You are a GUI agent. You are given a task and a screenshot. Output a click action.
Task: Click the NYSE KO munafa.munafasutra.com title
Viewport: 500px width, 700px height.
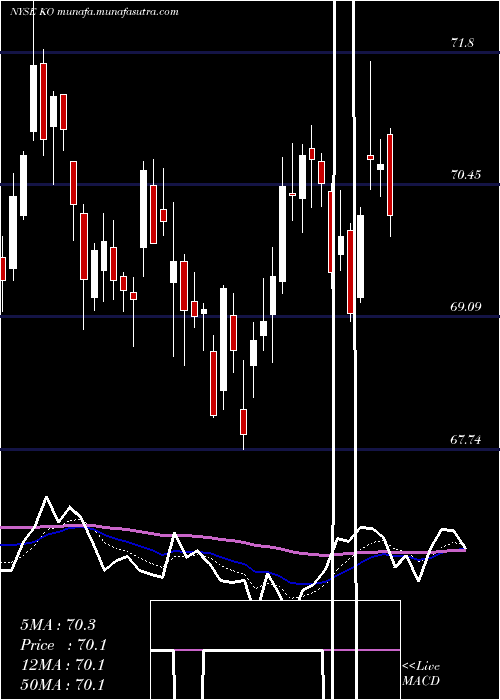point(94,12)
